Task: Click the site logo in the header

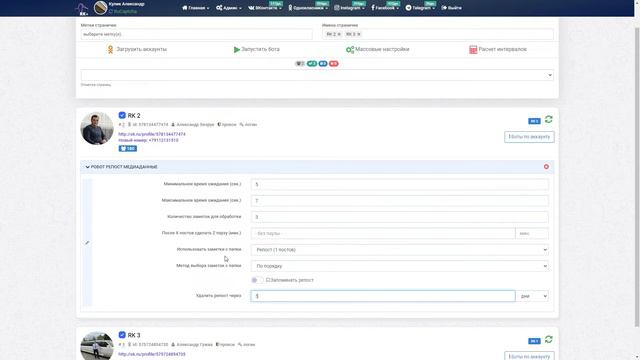Action: pos(82,9)
